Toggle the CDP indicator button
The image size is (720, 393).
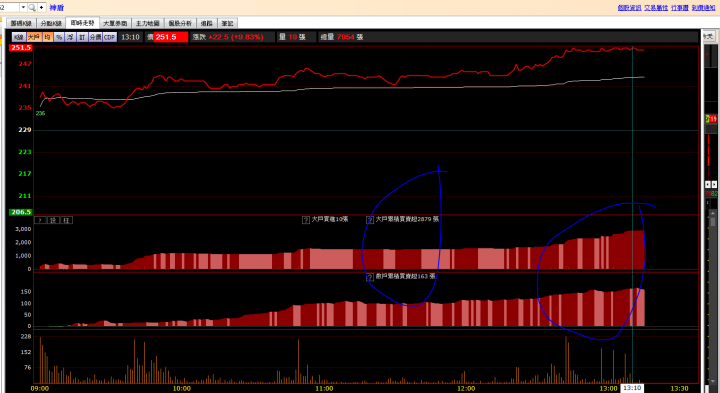[110, 37]
